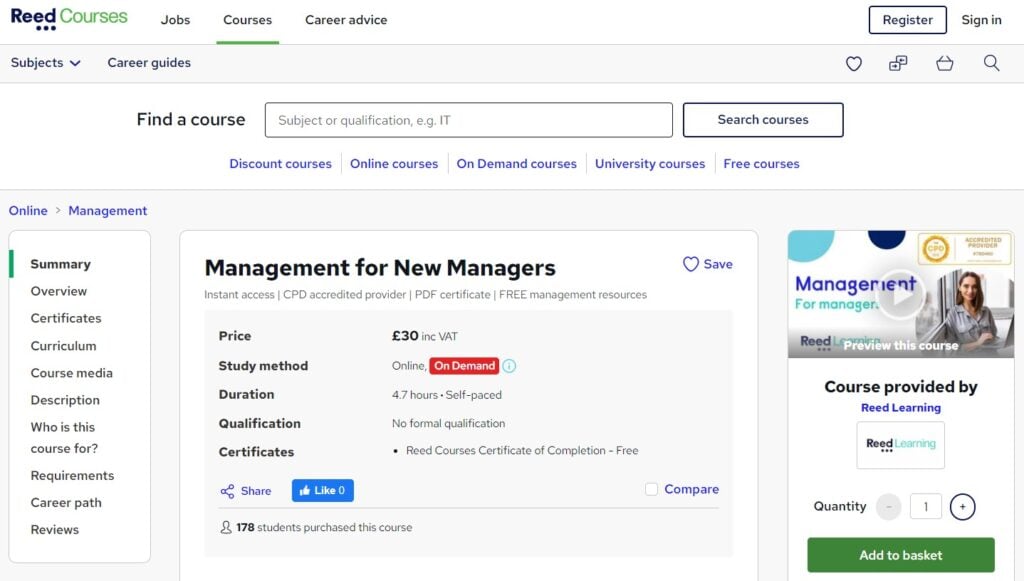Click the quantity input field

coord(925,507)
